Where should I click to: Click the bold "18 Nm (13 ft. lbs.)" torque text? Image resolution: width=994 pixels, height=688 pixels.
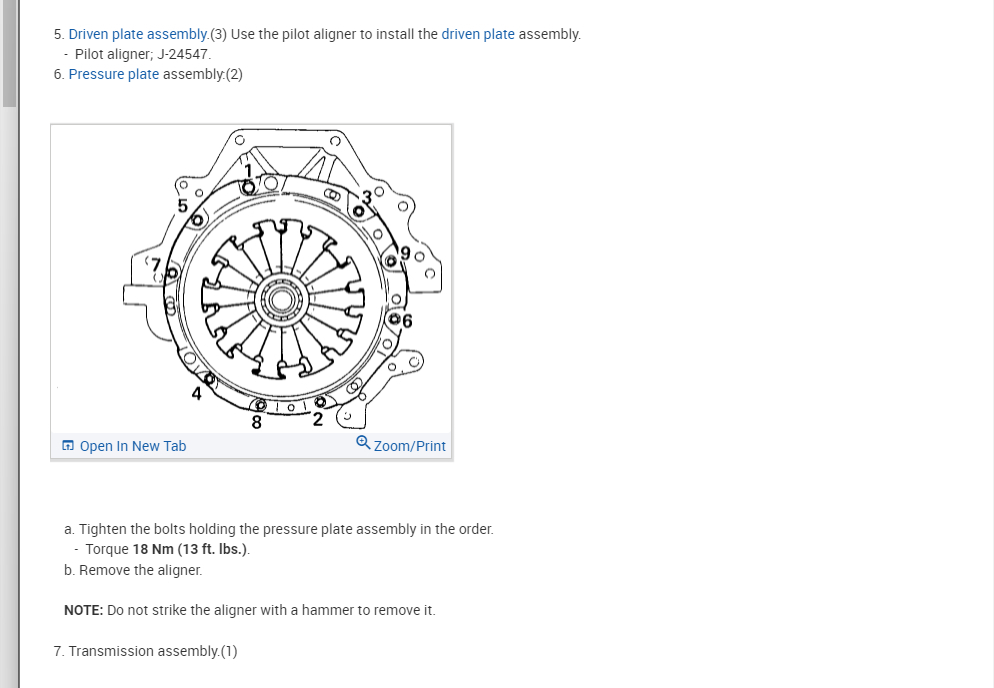tap(190, 549)
